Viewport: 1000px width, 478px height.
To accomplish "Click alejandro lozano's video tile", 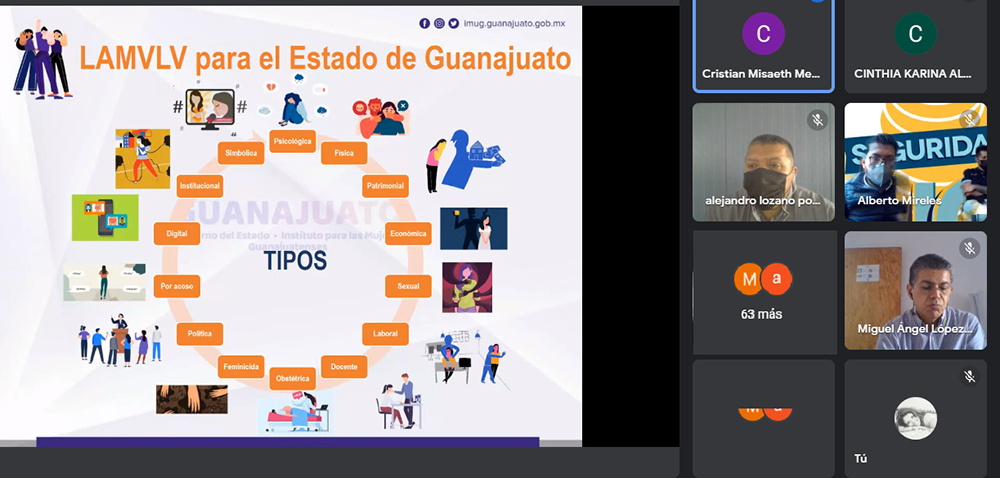I will (x=763, y=160).
